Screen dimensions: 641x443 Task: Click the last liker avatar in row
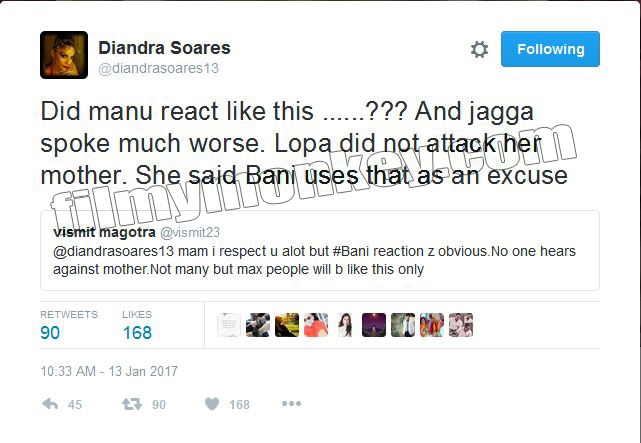[x=461, y=325]
